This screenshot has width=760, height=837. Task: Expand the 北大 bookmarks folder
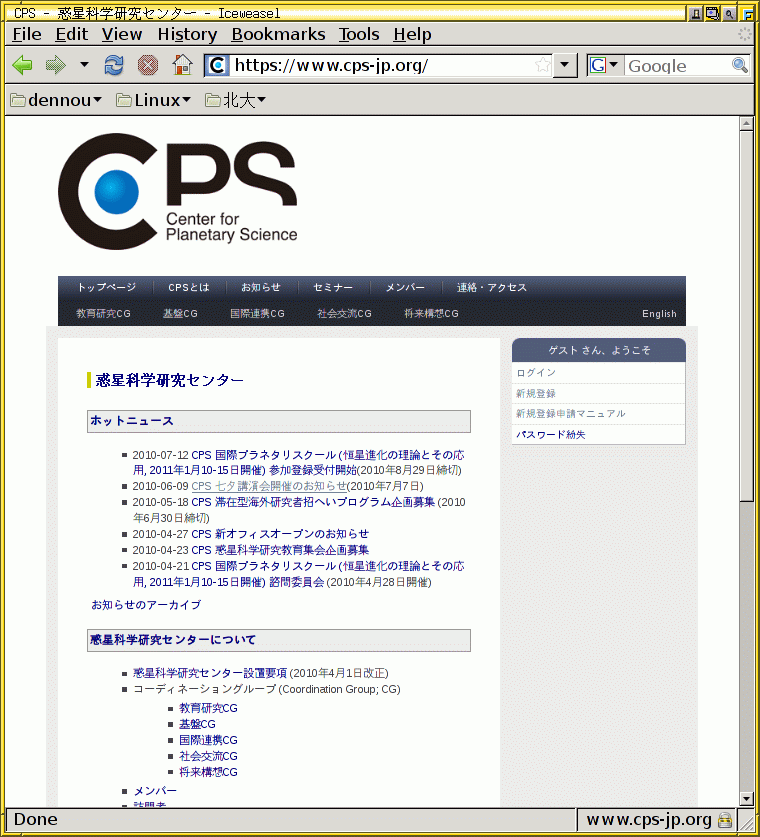pos(235,100)
